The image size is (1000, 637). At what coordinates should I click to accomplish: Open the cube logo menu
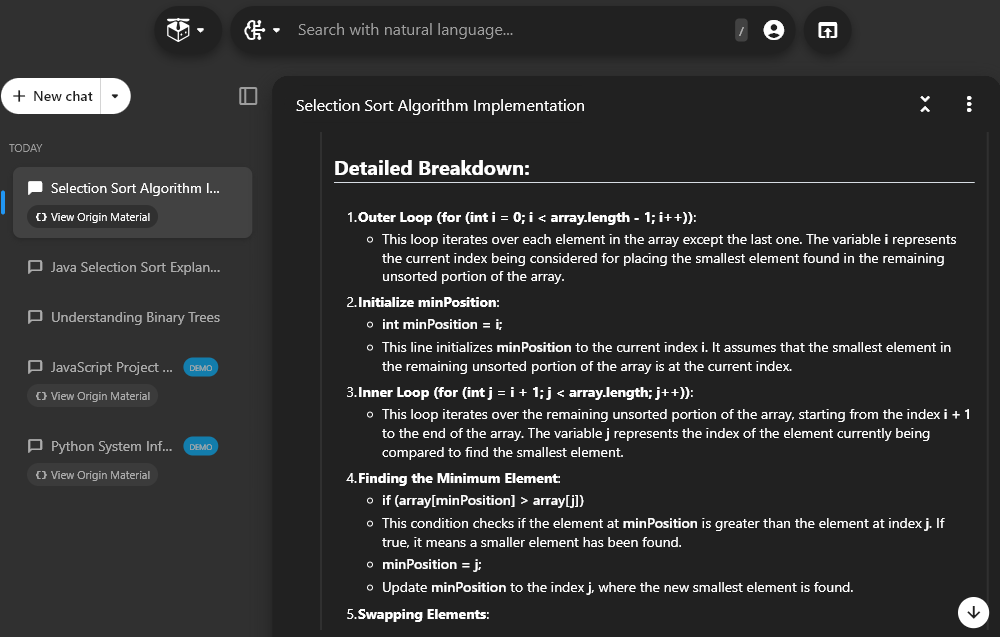click(178, 31)
